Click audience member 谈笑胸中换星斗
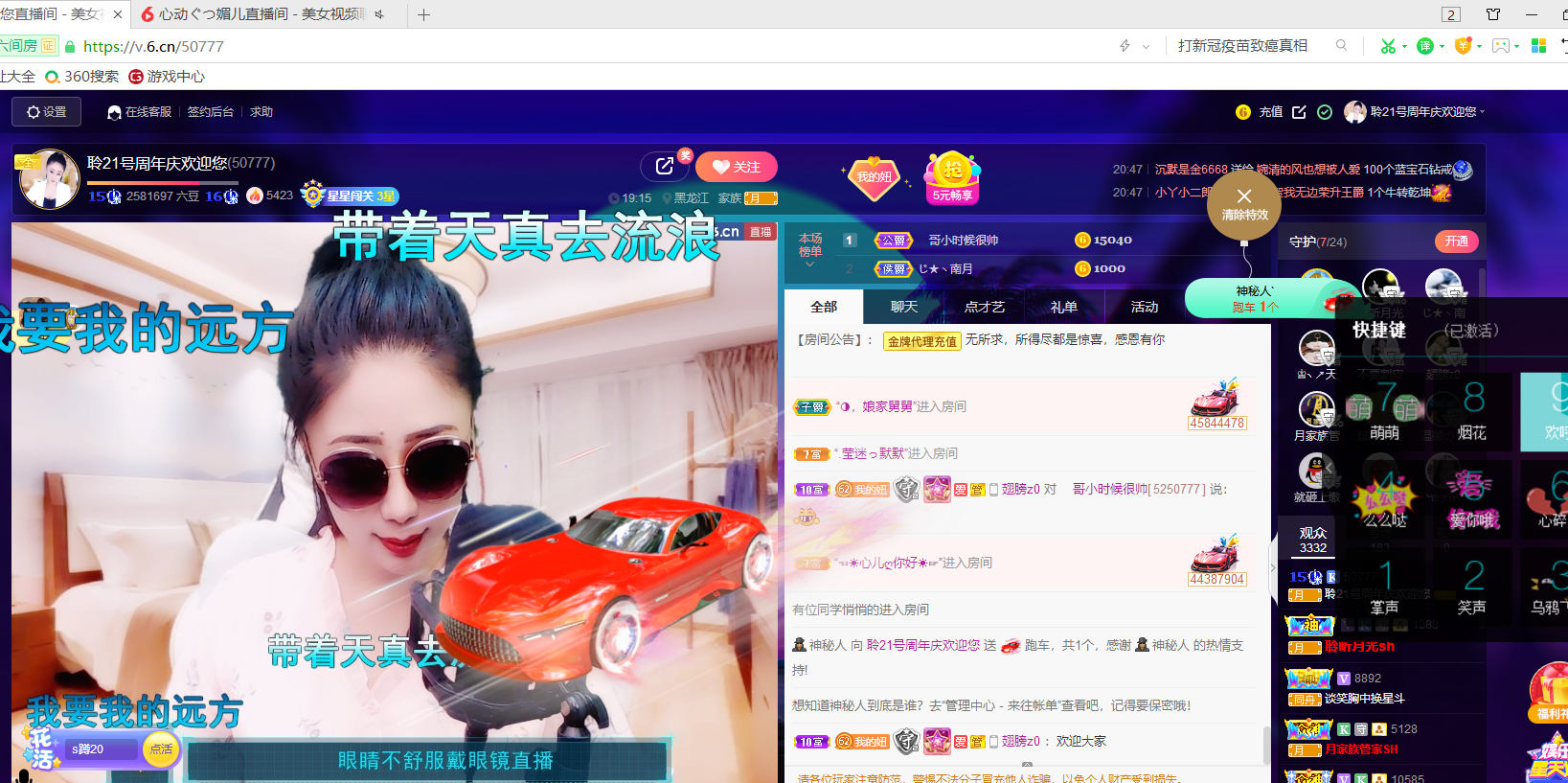The image size is (1568, 783). point(1364,699)
